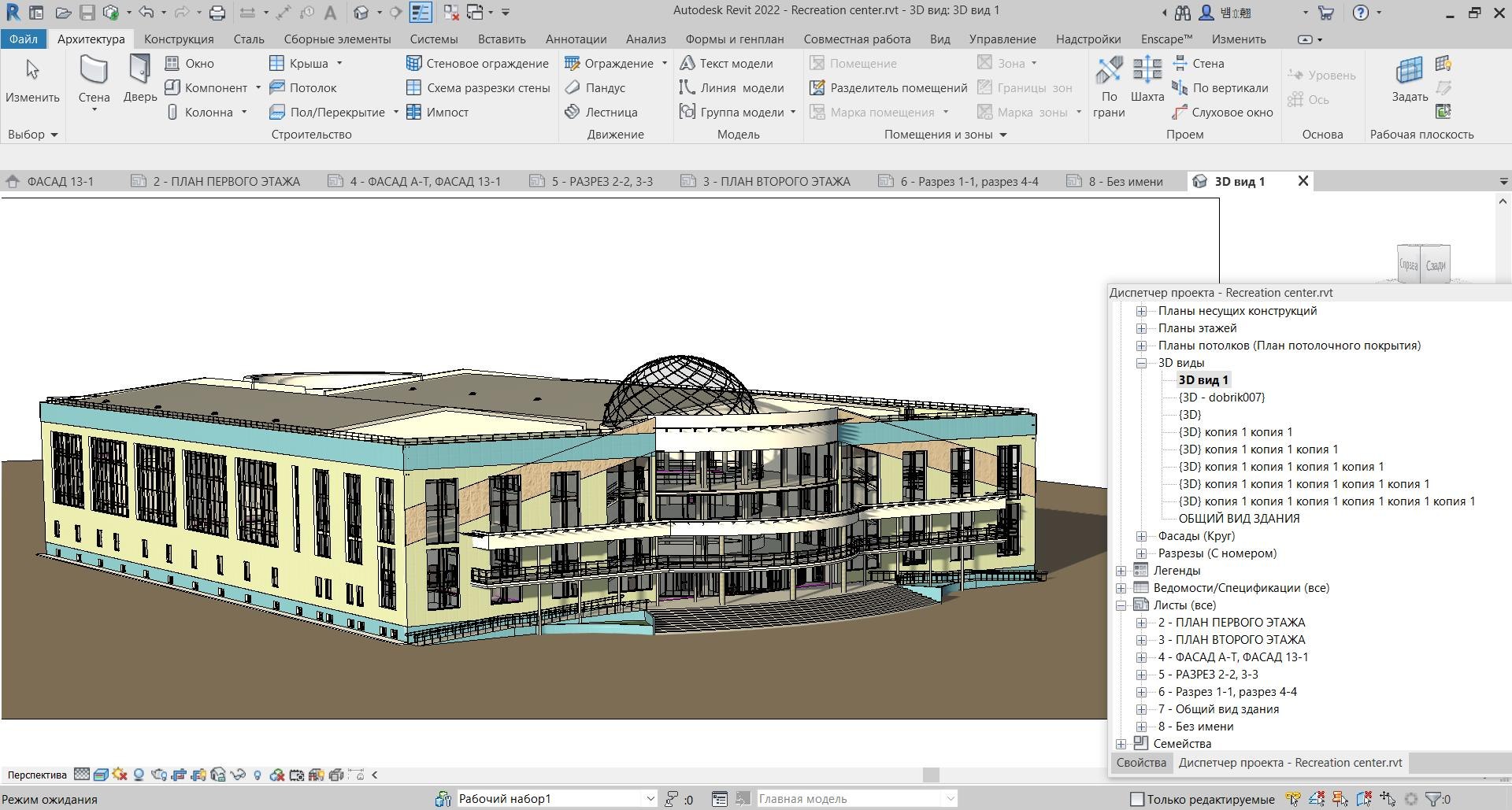Expand the Планы этажей node

tap(1141, 328)
